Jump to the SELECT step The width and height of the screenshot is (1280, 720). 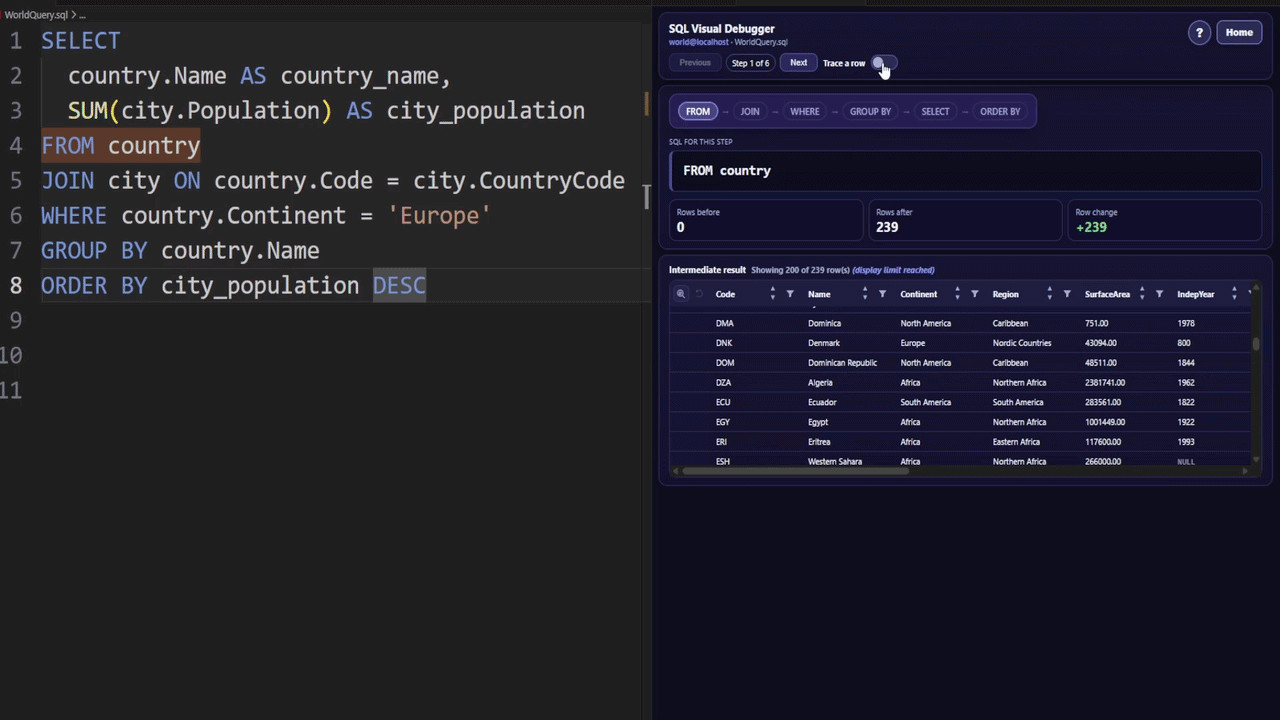[935, 111]
